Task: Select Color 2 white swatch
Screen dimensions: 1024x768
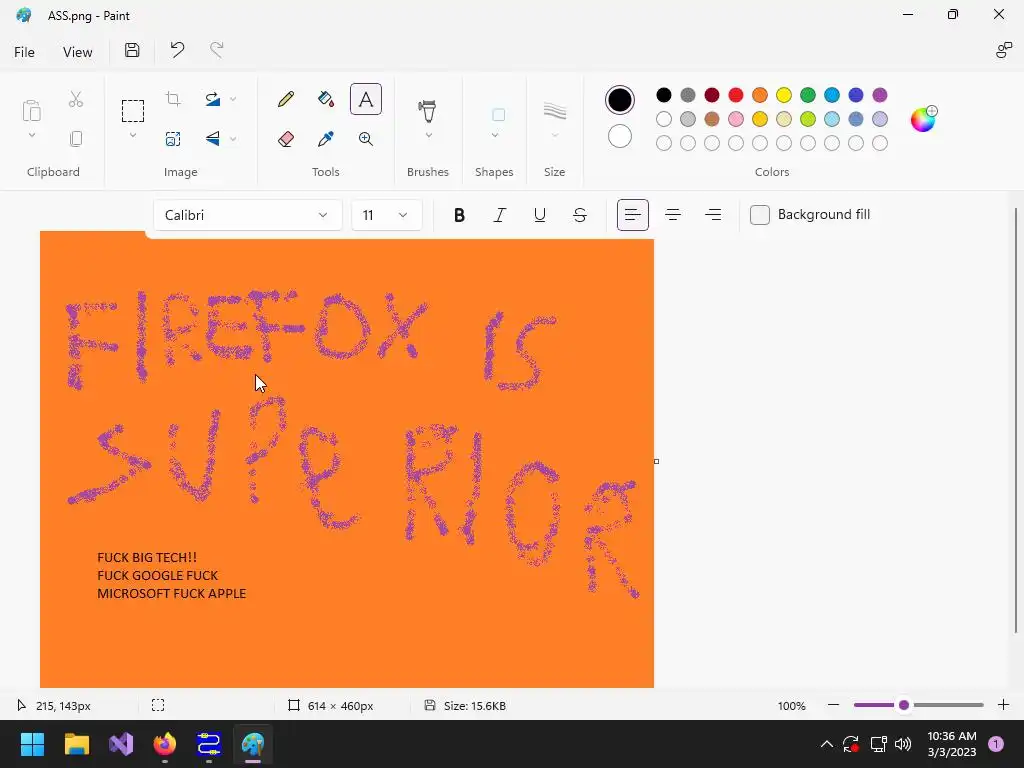Action: 620,136
